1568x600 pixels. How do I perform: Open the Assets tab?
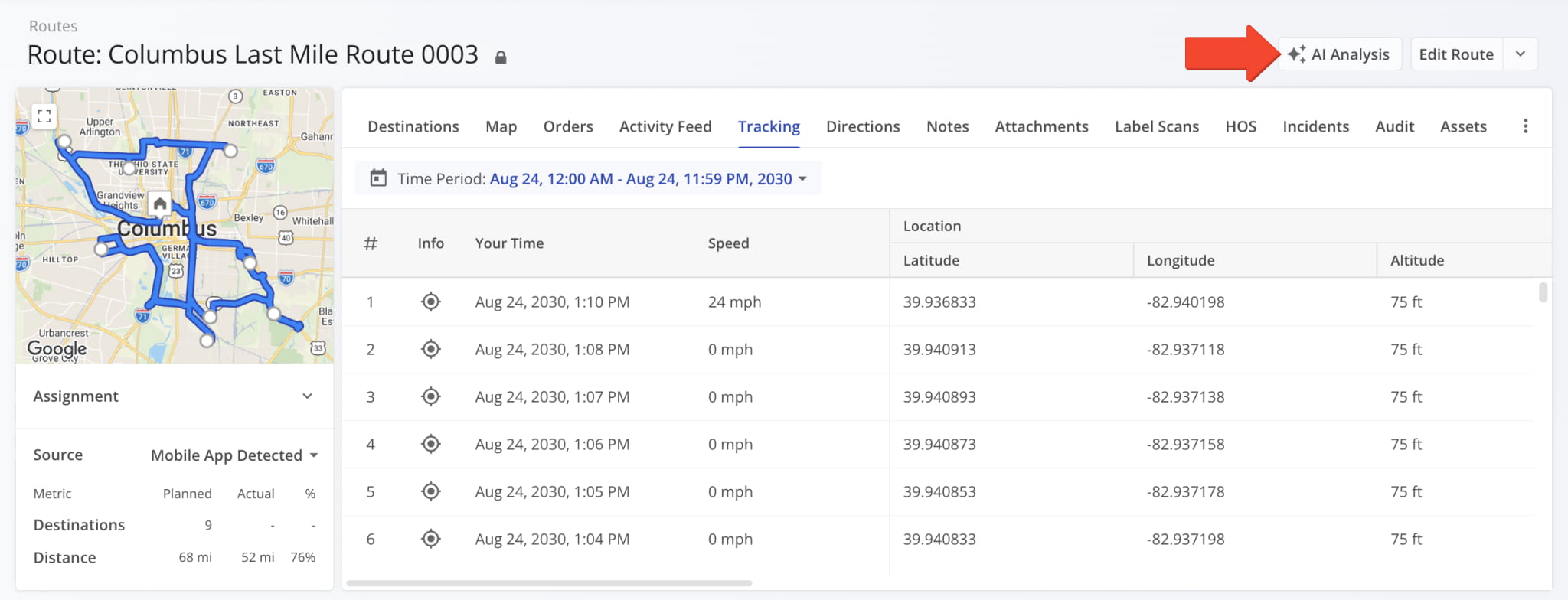[x=1463, y=126]
